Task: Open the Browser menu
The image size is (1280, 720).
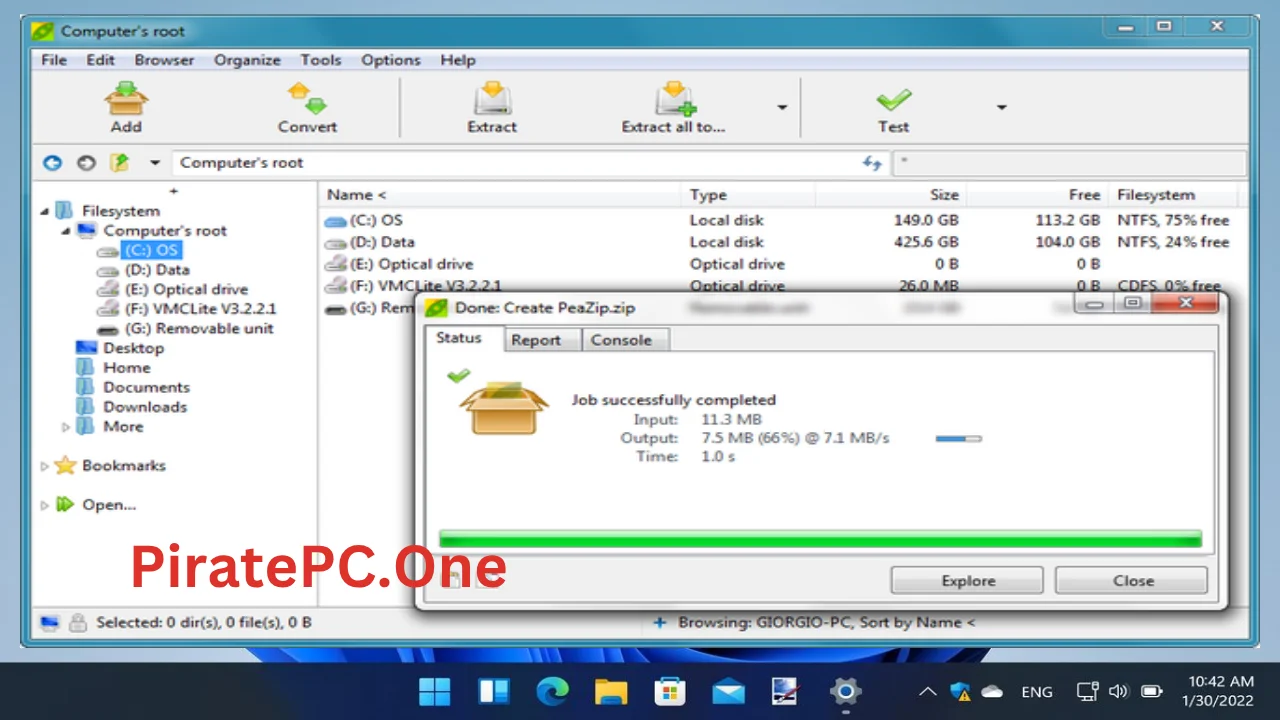Action: coord(164,60)
